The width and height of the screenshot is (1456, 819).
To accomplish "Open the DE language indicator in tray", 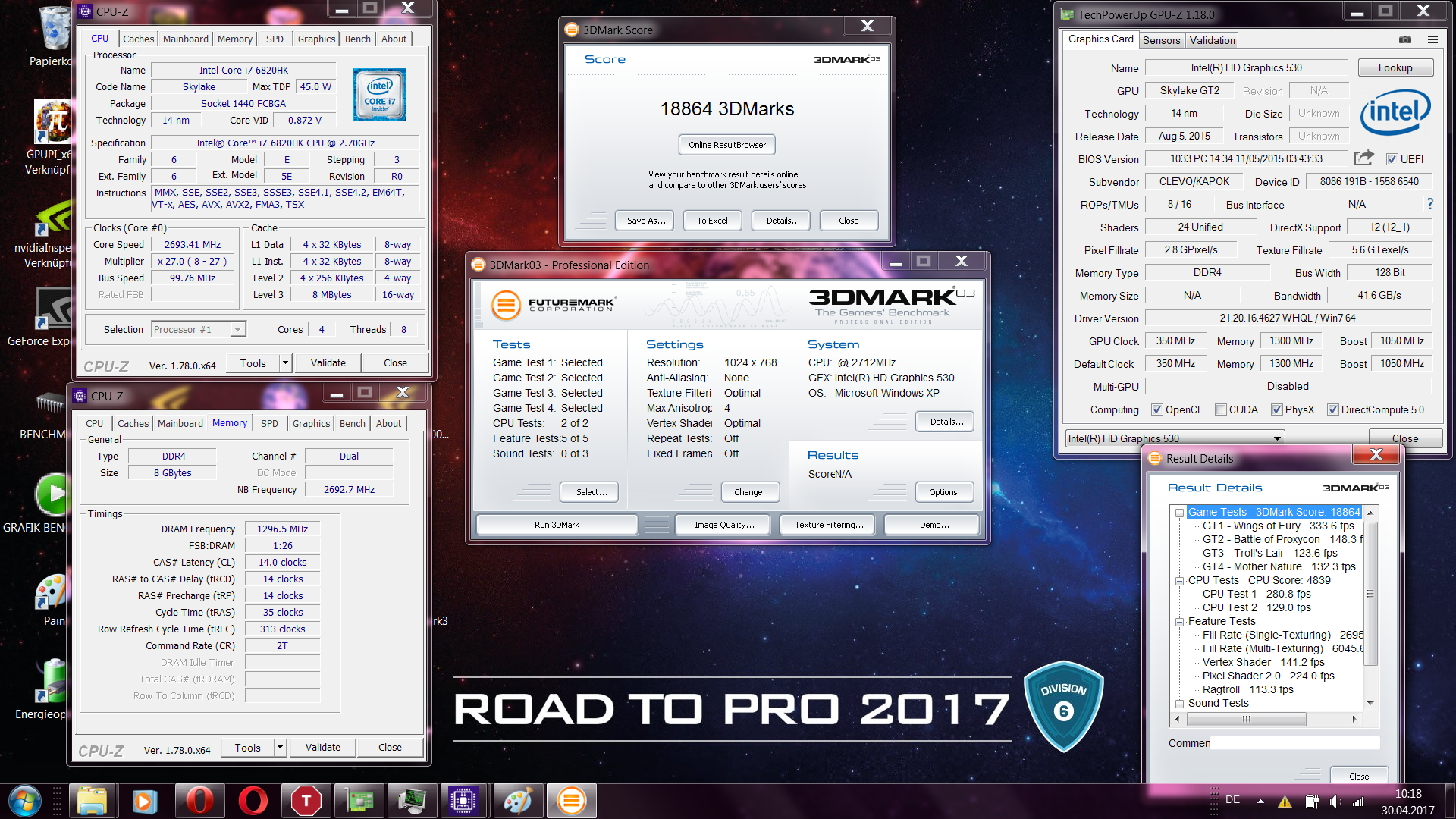I will (1232, 800).
